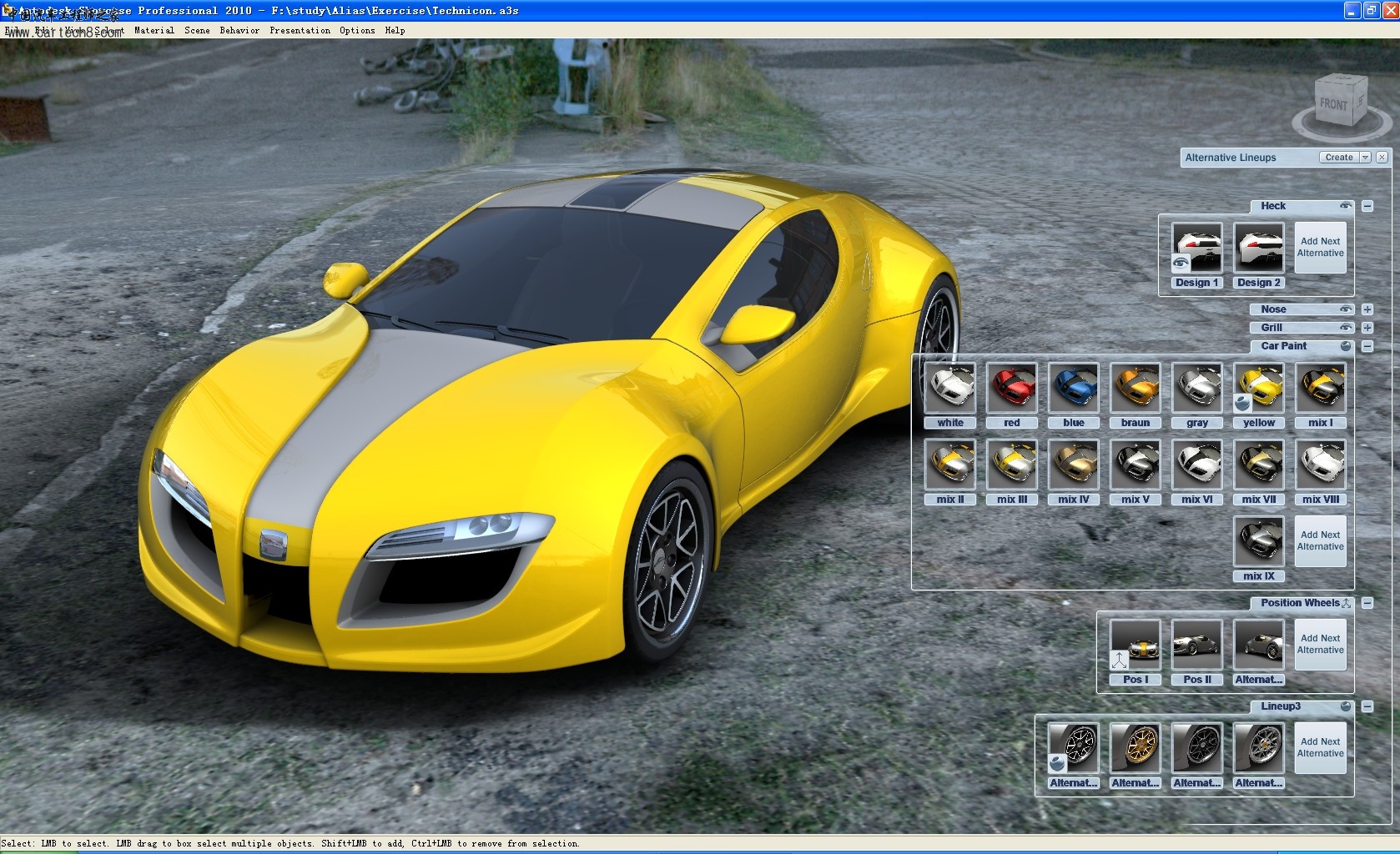Apply the white car paint

(x=950, y=388)
